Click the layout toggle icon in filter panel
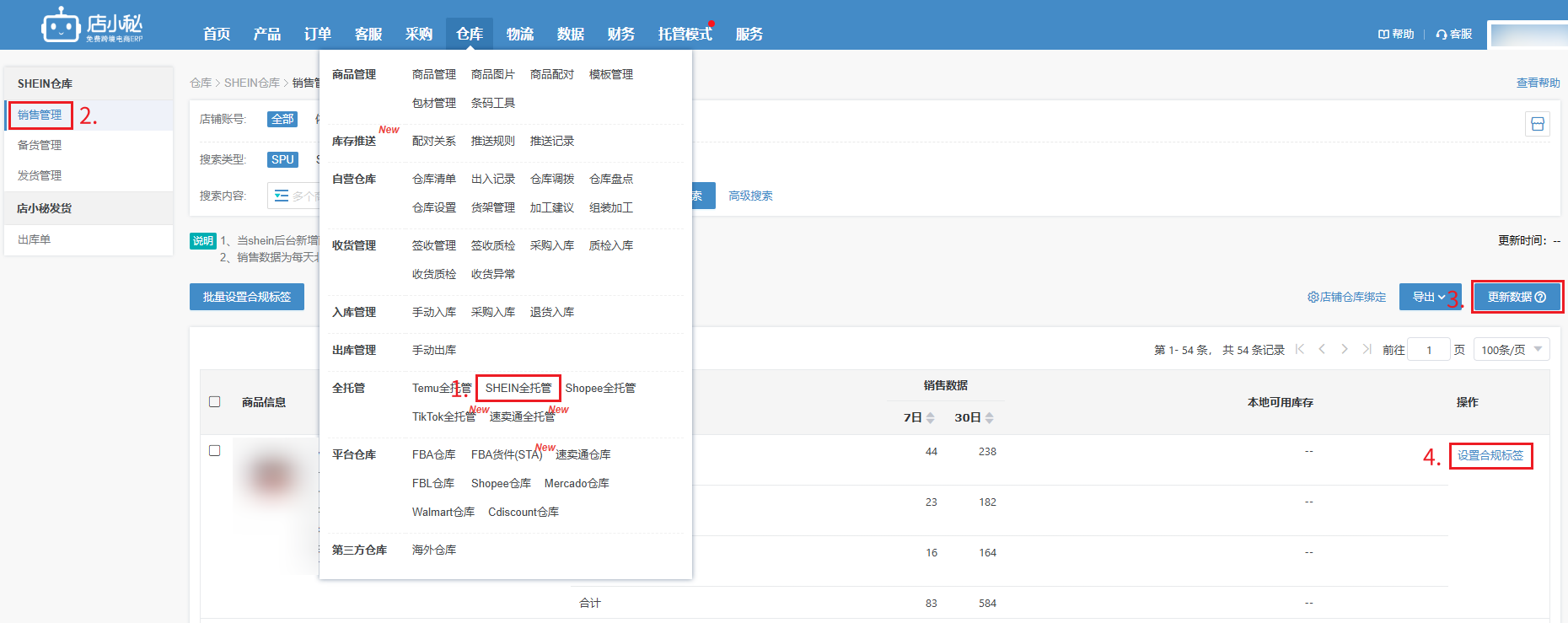The height and width of the screenshot is (623, 1568). (x=1538, y=125)
